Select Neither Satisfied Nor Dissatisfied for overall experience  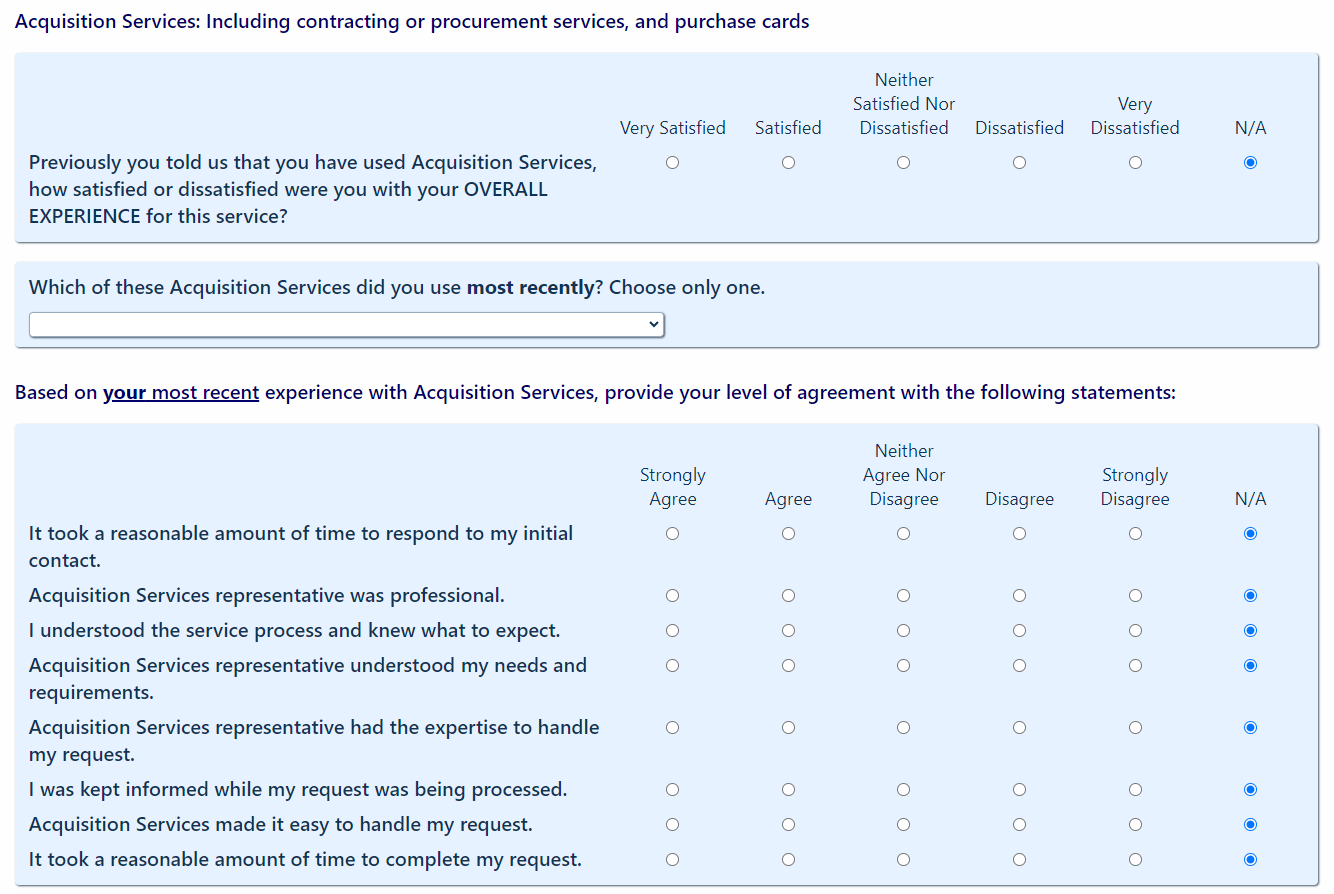903,163
